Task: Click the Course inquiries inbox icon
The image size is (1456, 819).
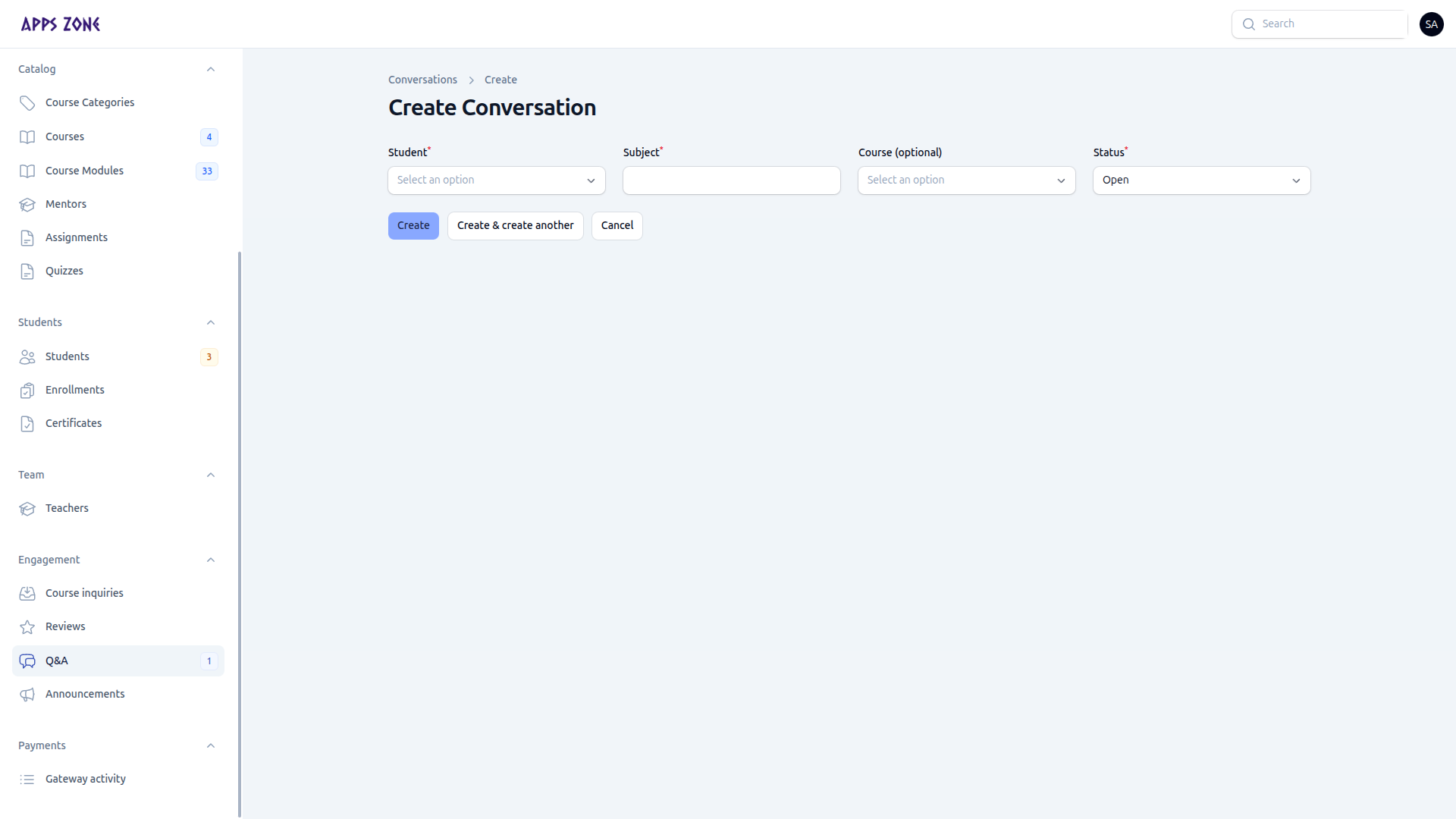Action: (27, 594)
